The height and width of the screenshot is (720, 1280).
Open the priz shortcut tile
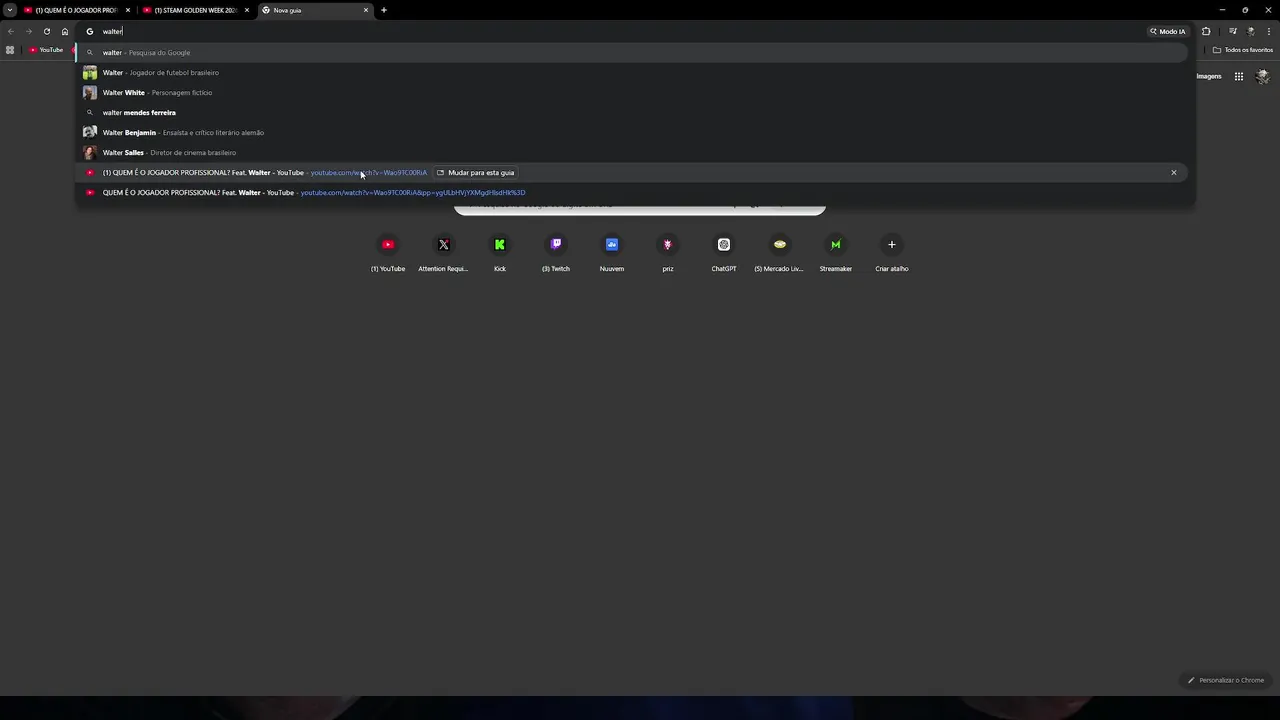pos(668,253)
